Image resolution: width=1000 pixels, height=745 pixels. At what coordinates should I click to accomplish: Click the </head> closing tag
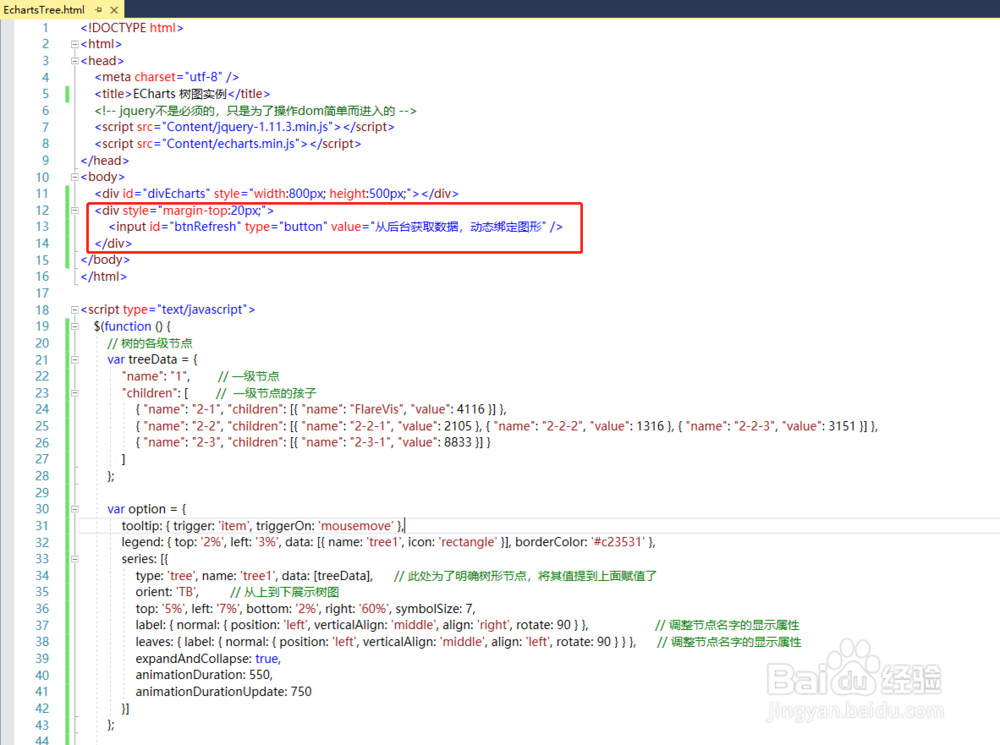click(105, 160)
